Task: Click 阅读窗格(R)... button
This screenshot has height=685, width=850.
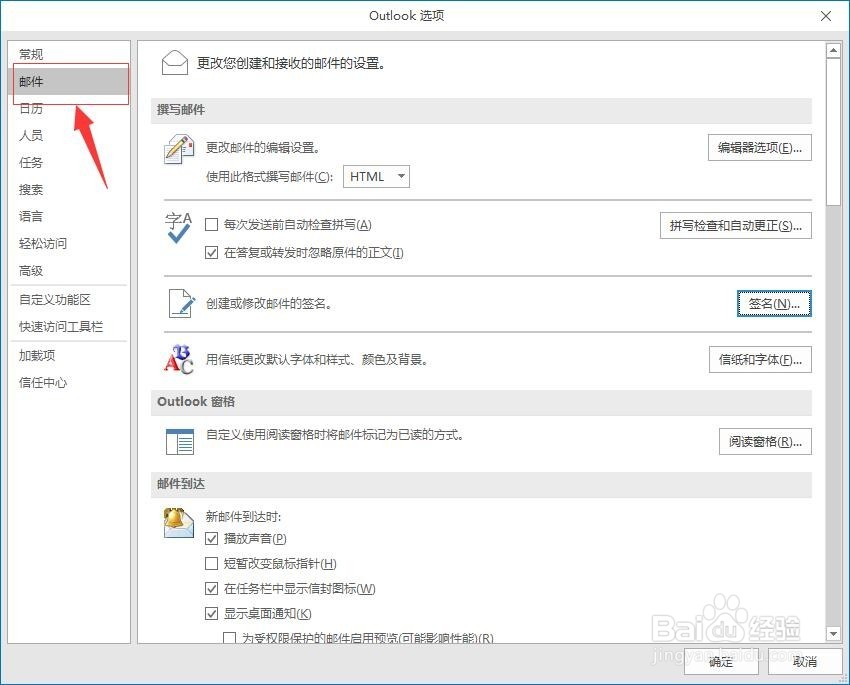Action: point(765,442)
